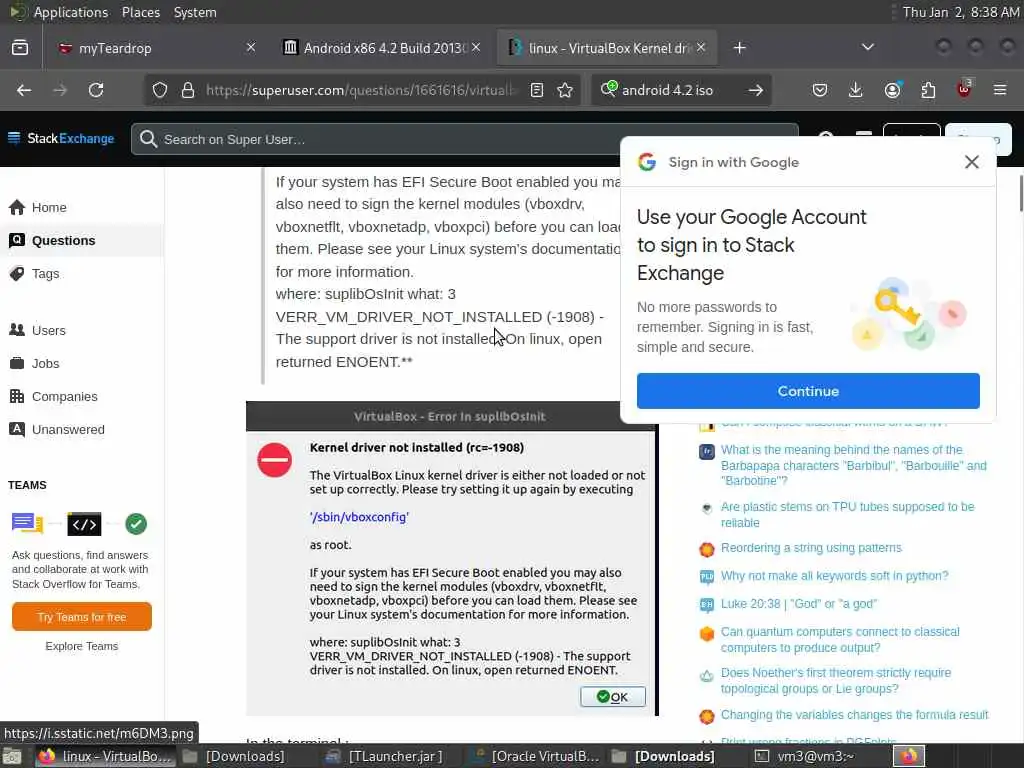The width and height of the screenshot is (1024, 768).
Task: Go back with the browser back arrow
Action: coord(24,90)
